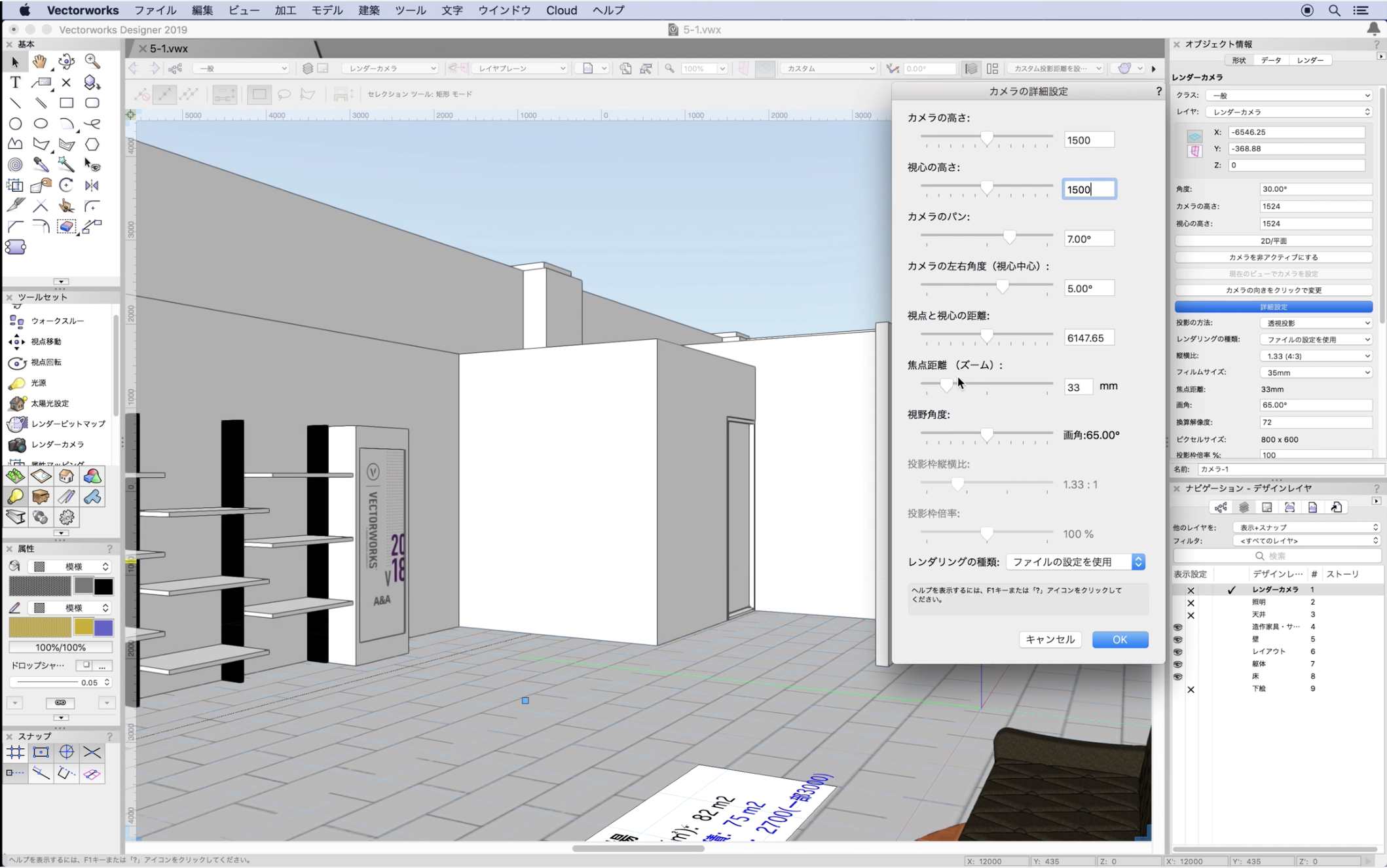The width and height of the screenshot is (1387, 868).
Task: Click the カメラの高さ slider handle
Action: pos(987,137)
